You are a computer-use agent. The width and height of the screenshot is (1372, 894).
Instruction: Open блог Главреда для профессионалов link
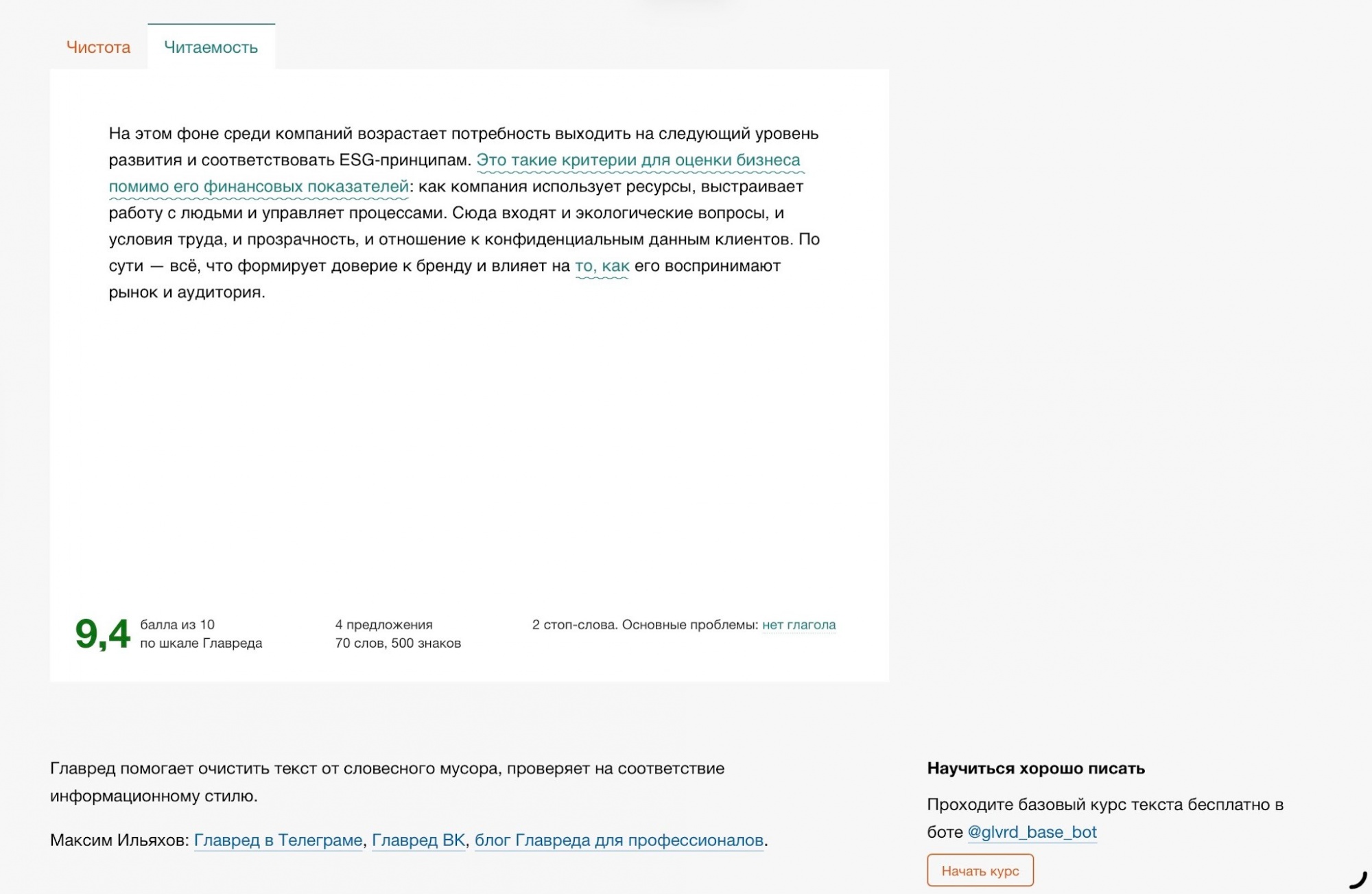[619, 840]
